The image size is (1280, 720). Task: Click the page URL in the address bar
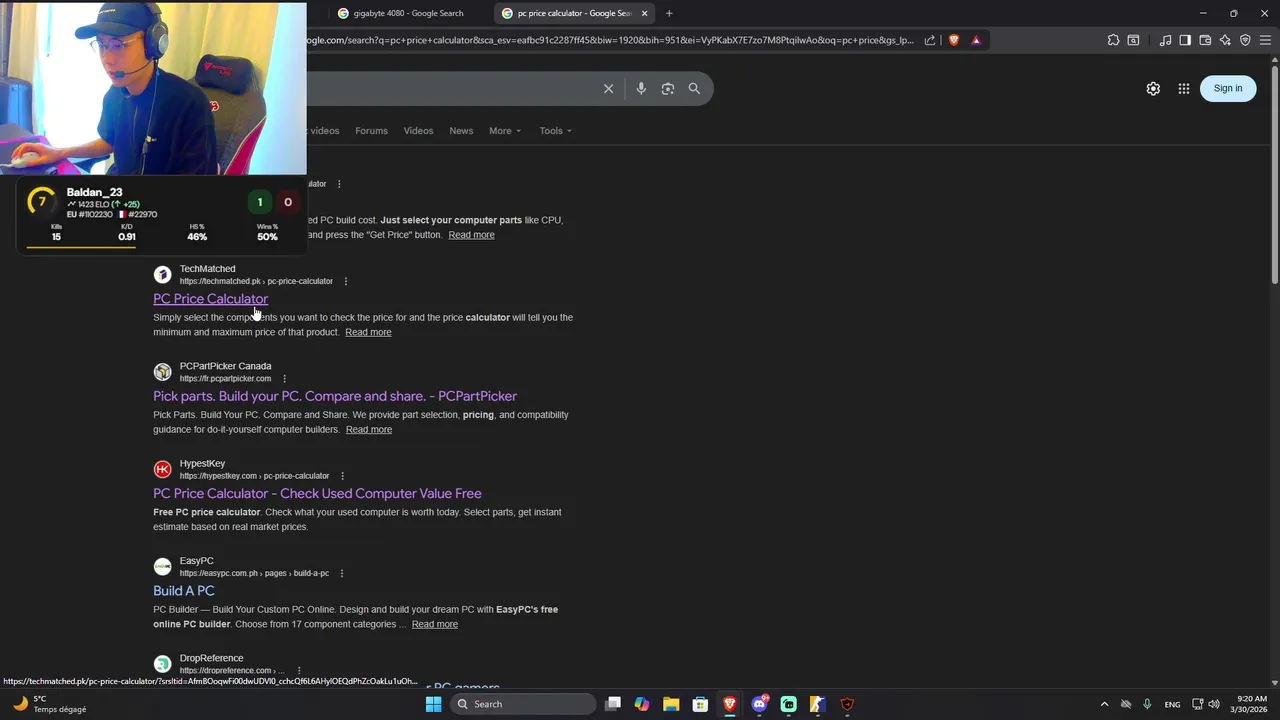610,40
